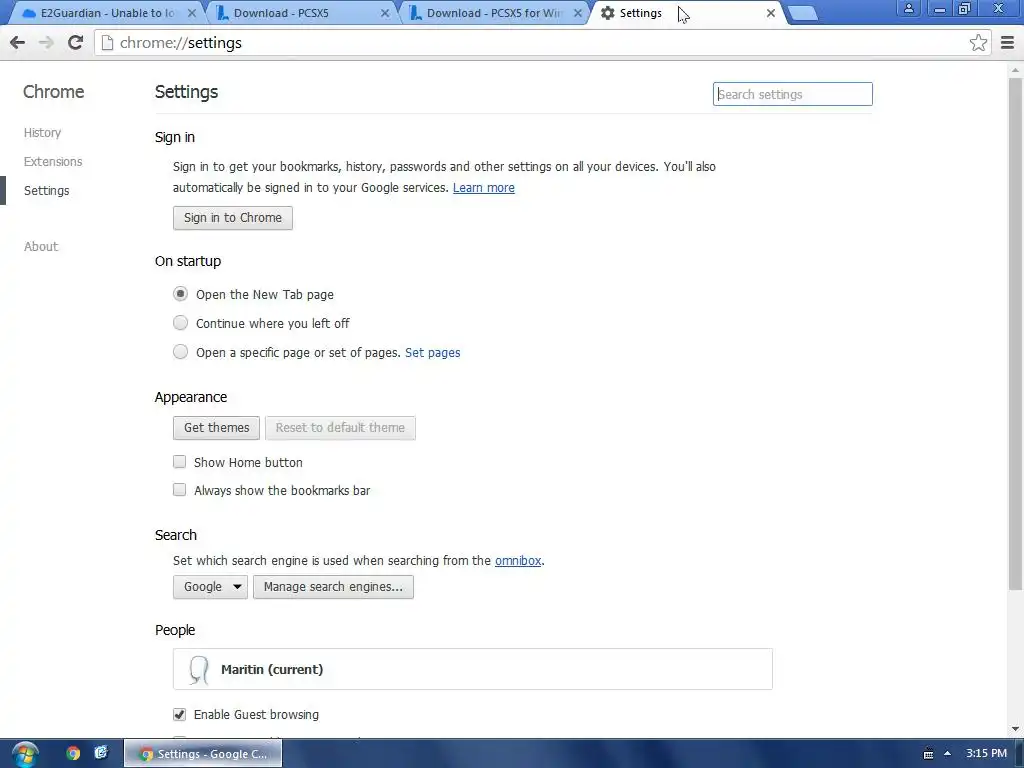
Task: Click the vertical scrollbar thumb
Action: pos(1016,333)
